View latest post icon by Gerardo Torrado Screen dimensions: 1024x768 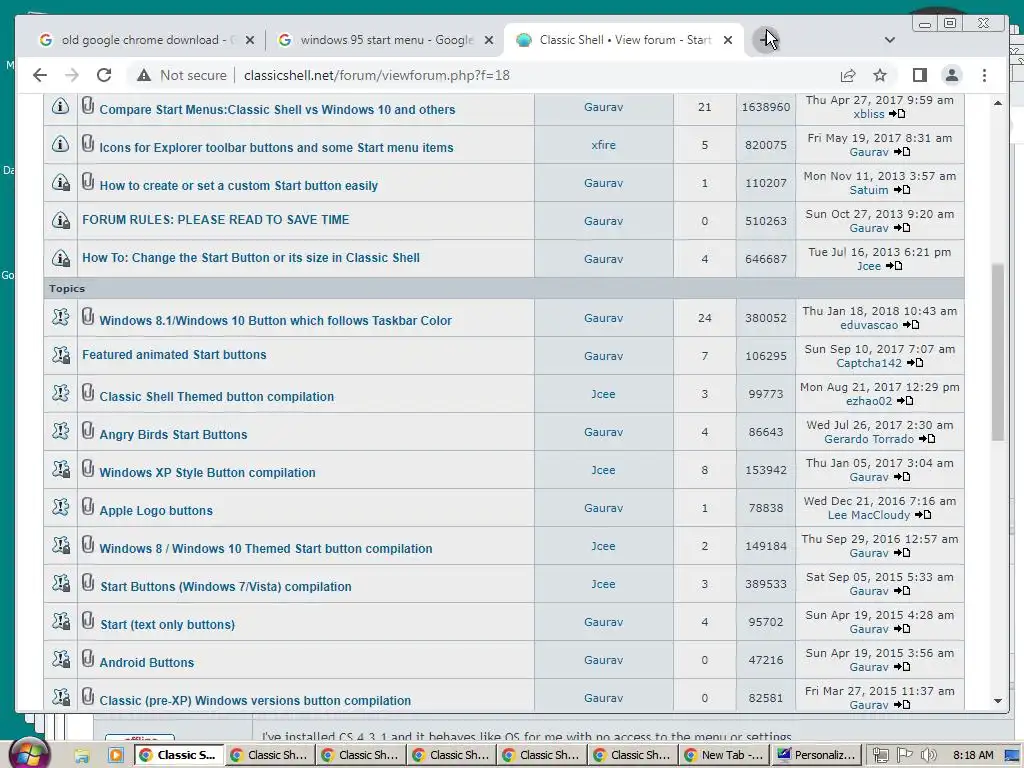(927, 439)
